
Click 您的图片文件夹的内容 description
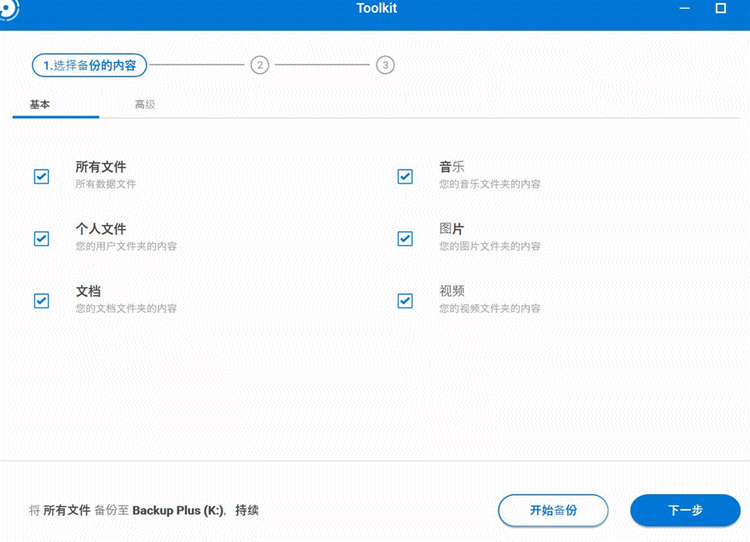pos(490,246)
